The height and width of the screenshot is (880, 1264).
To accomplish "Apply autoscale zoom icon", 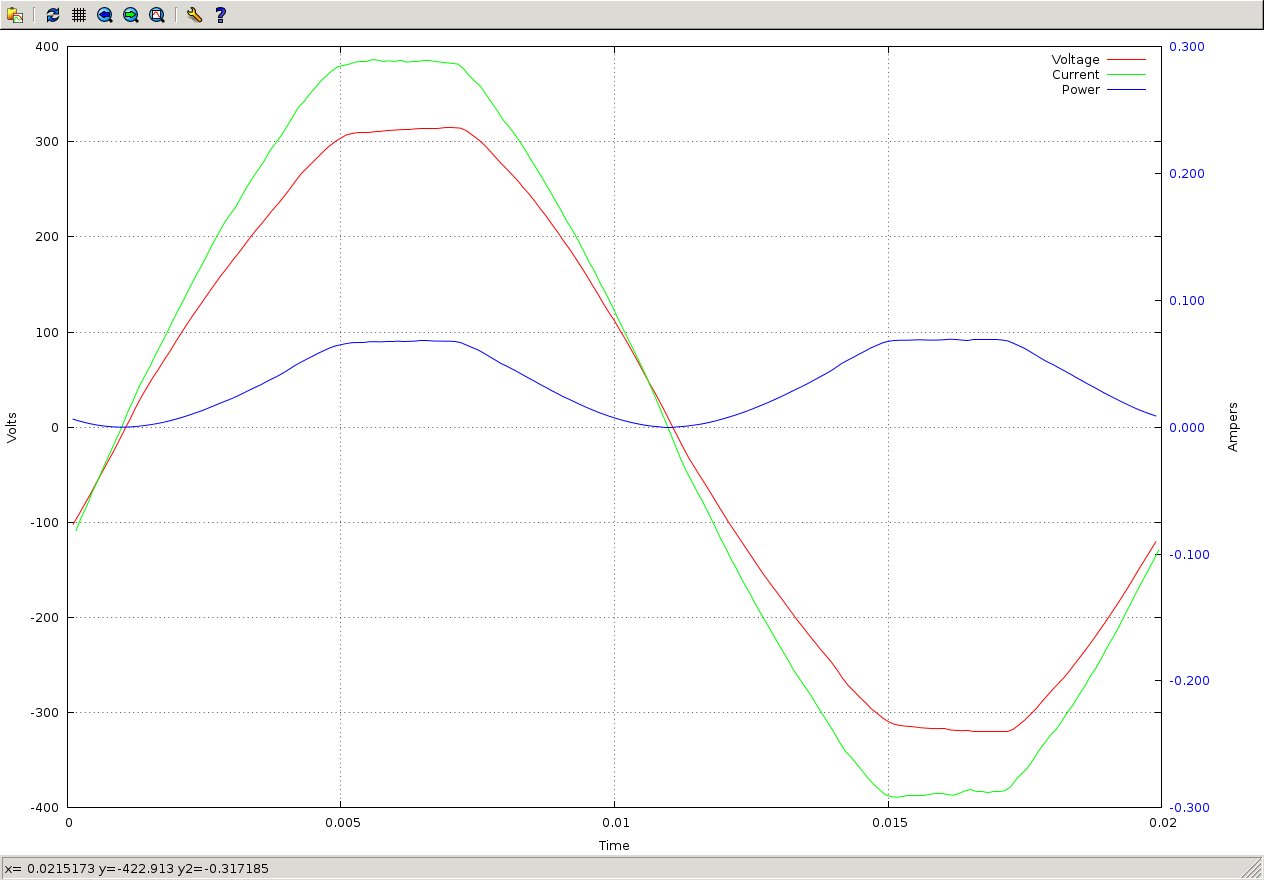I will coord(157,15).
